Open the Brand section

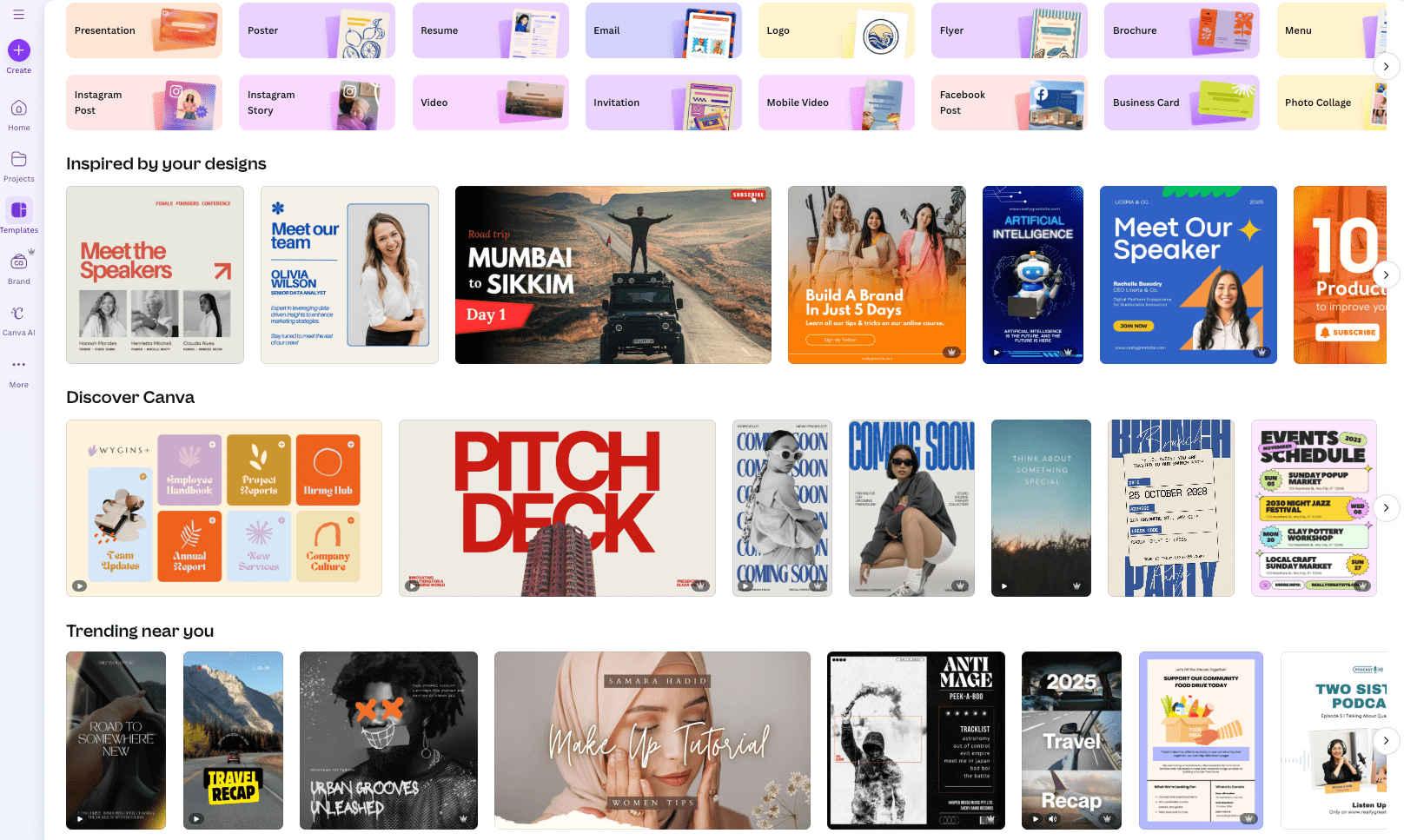point(18,266)
